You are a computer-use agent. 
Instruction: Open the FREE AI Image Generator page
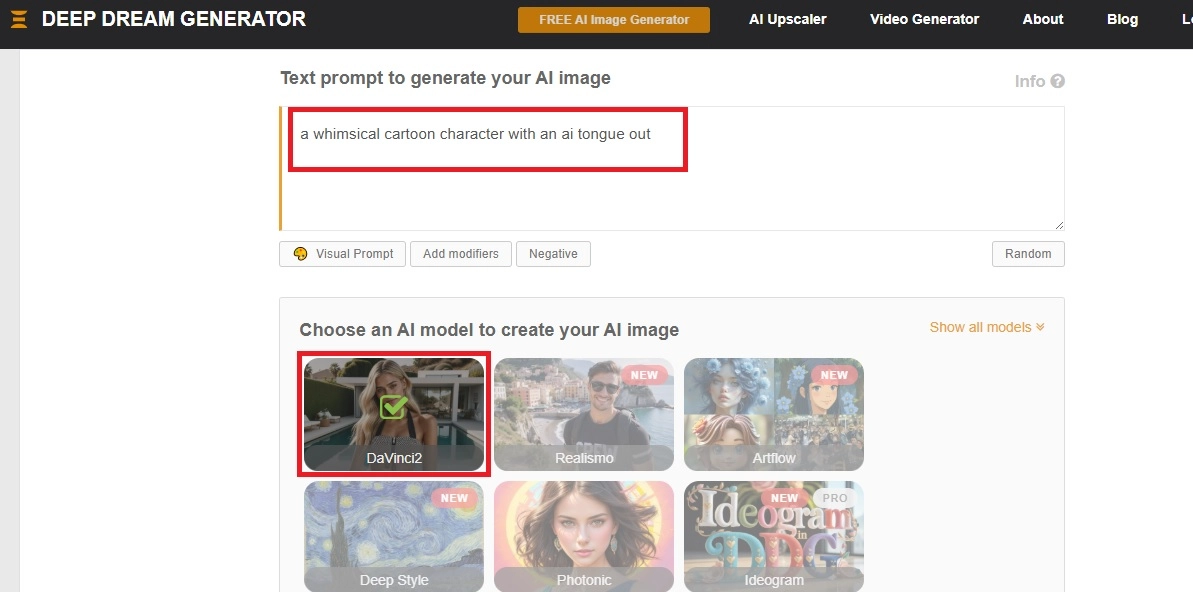coord(613,20)
